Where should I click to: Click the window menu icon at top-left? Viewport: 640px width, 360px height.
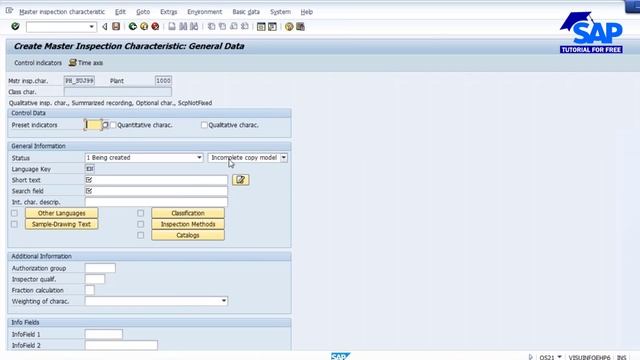tap(9, 11)
